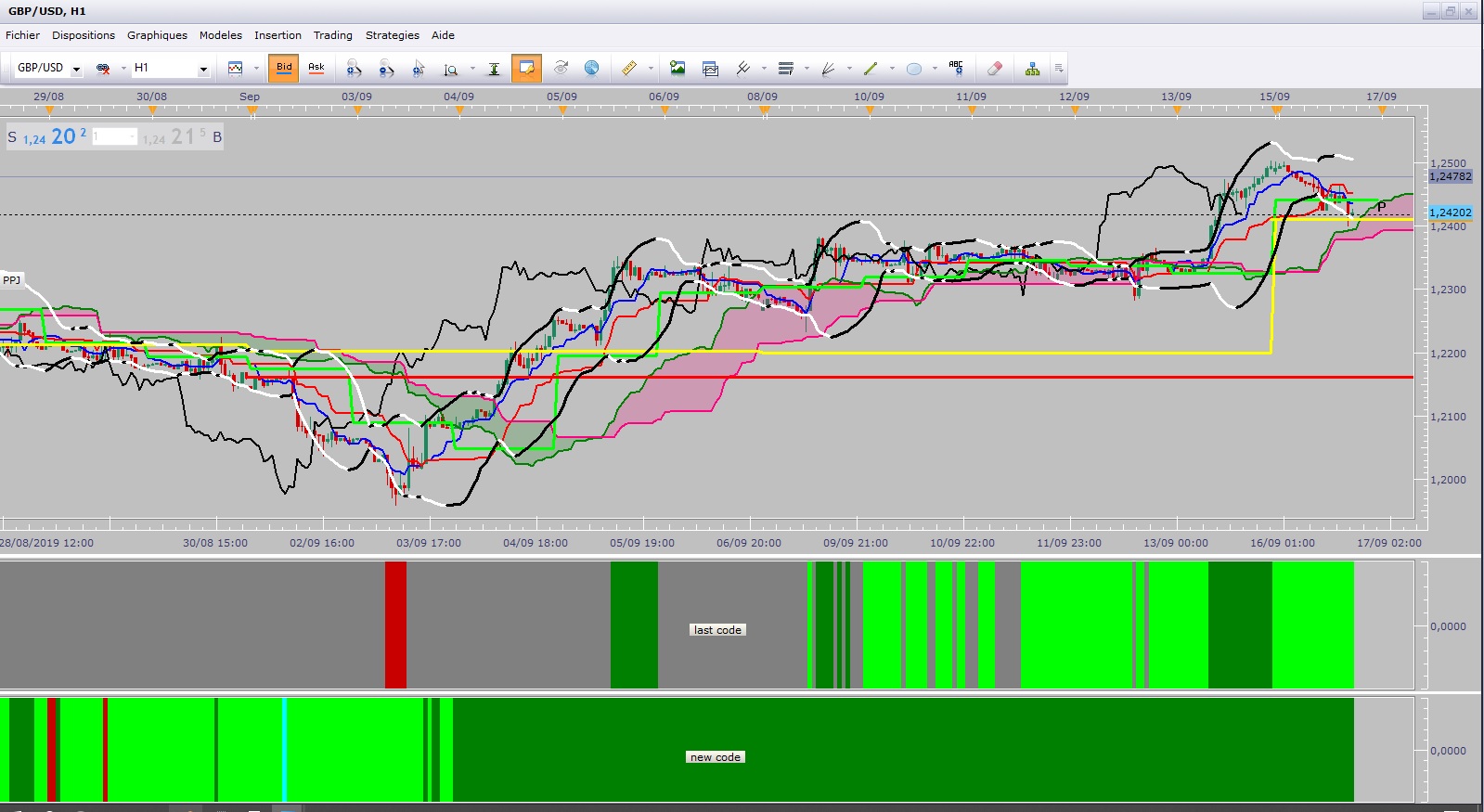The width and height of the screenshot is (1484, 812).
Task: Click the B buy price button
Action: [x=183, y=136]
